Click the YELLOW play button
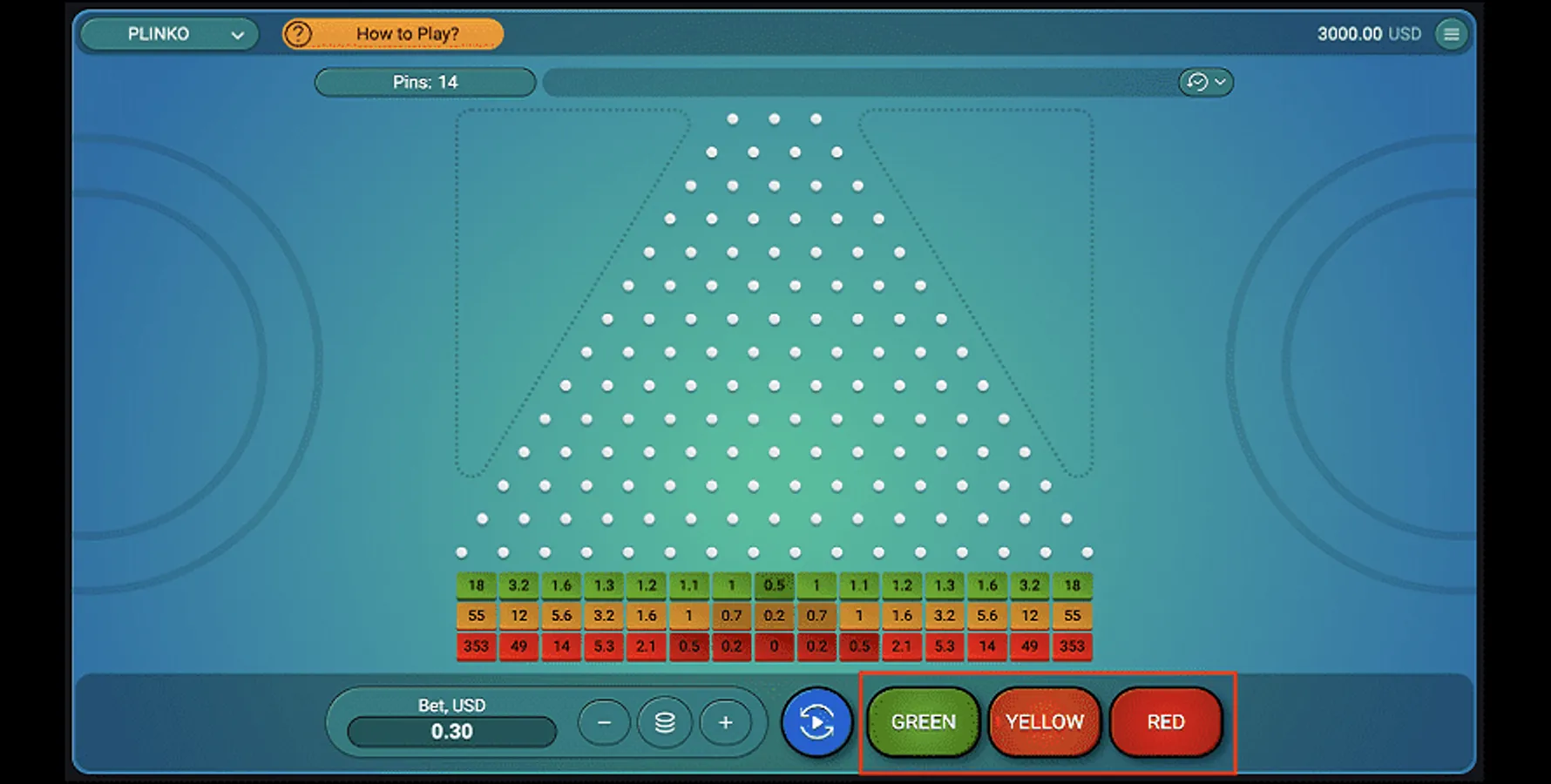The image size is (1551, 784). pos(1045,722)
